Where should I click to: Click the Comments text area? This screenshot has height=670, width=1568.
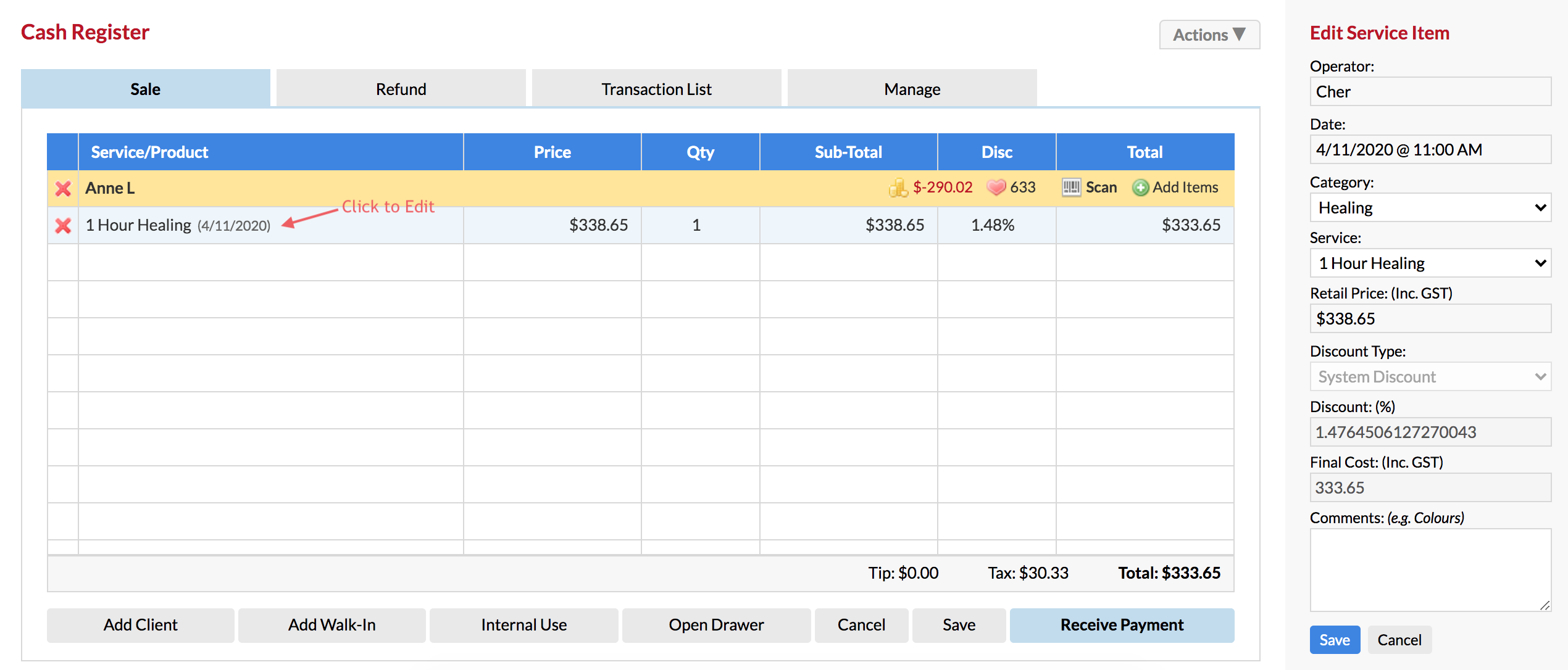(x=1430, y=570)
